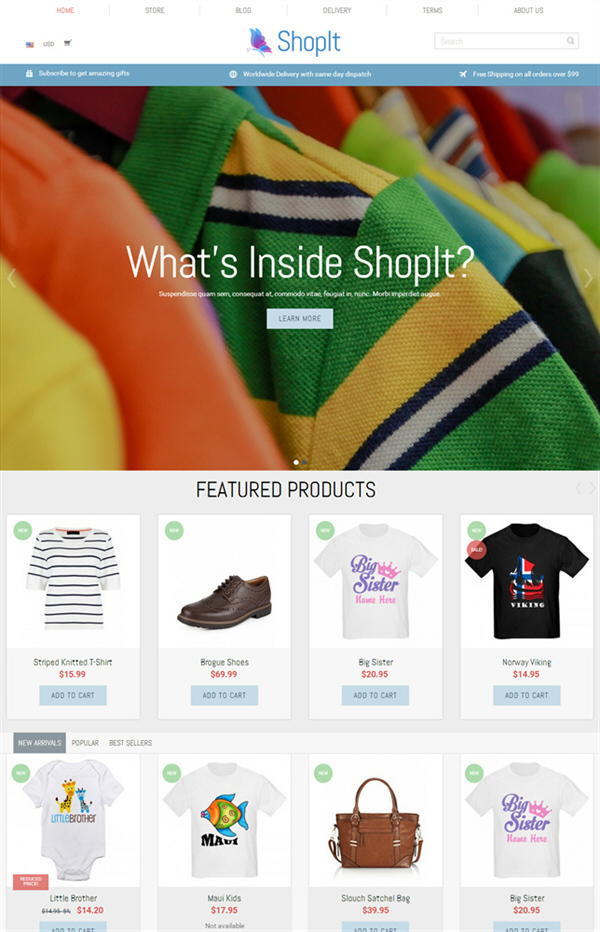Click the US flag language icon

click(30, 44)
